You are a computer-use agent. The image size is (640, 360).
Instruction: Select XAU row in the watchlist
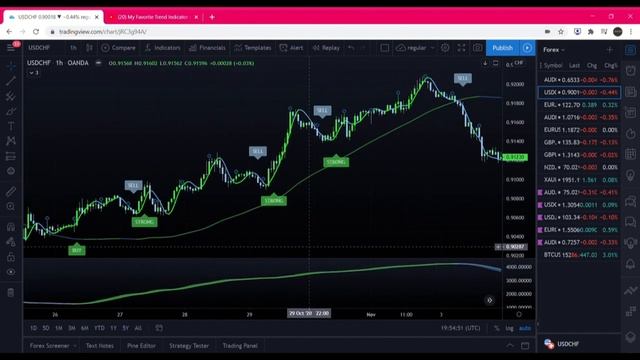[x=579, y=180]
